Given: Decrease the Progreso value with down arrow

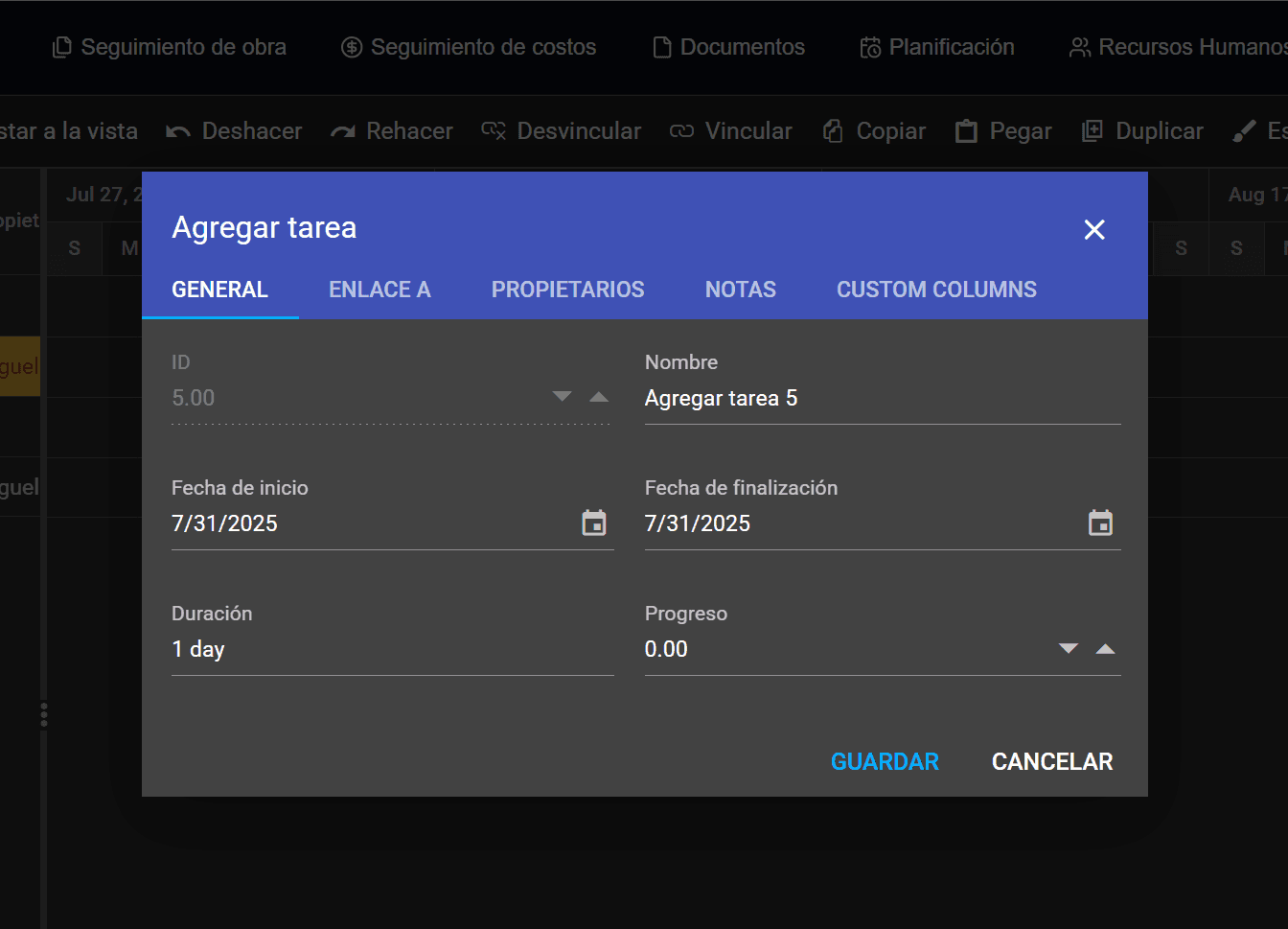Looking at the screenshot, I should [x=1069, y=649].
